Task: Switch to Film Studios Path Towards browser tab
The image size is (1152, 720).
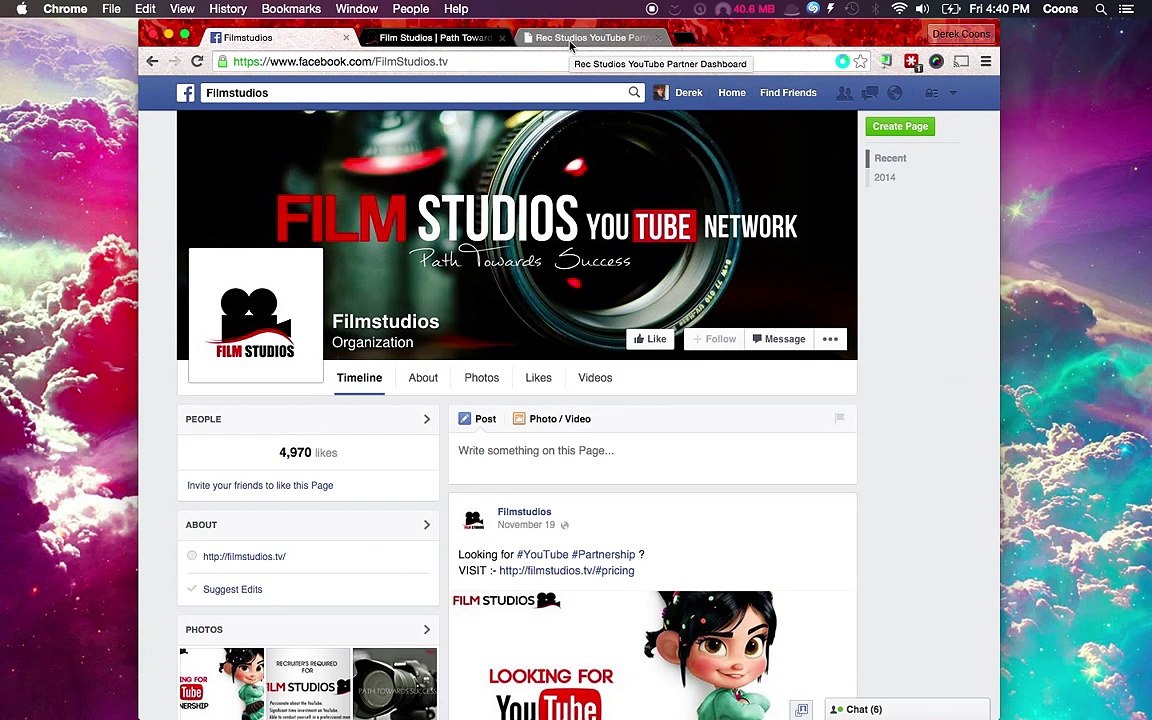Action: (x=436, y=37)
